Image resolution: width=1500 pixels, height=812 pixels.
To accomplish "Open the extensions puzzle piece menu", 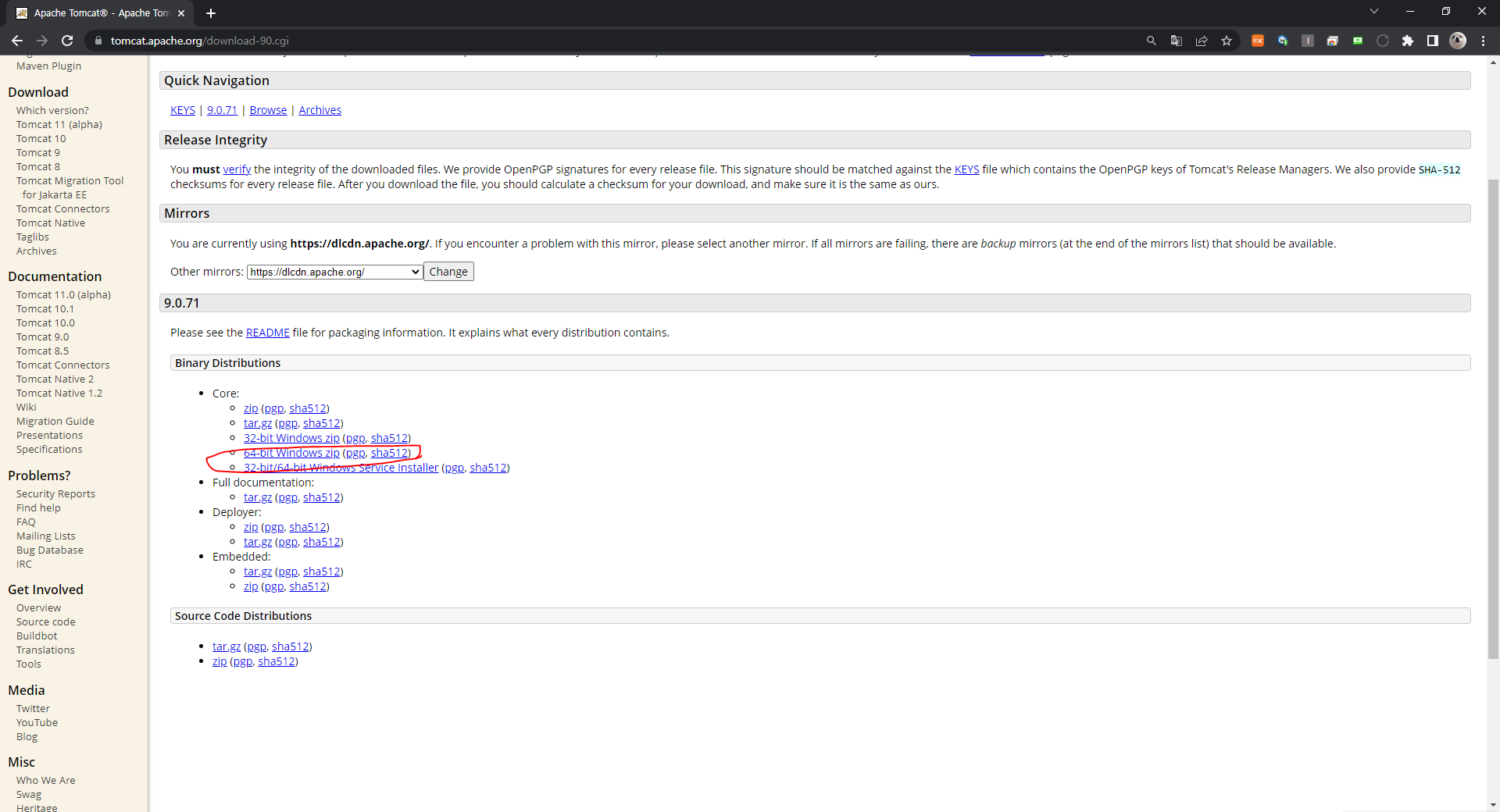I will (x=1408, y=41).
